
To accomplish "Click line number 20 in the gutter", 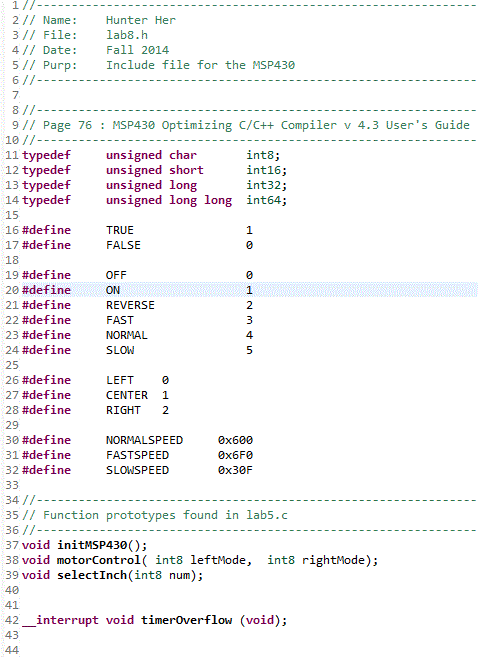I will pos(12,290).
